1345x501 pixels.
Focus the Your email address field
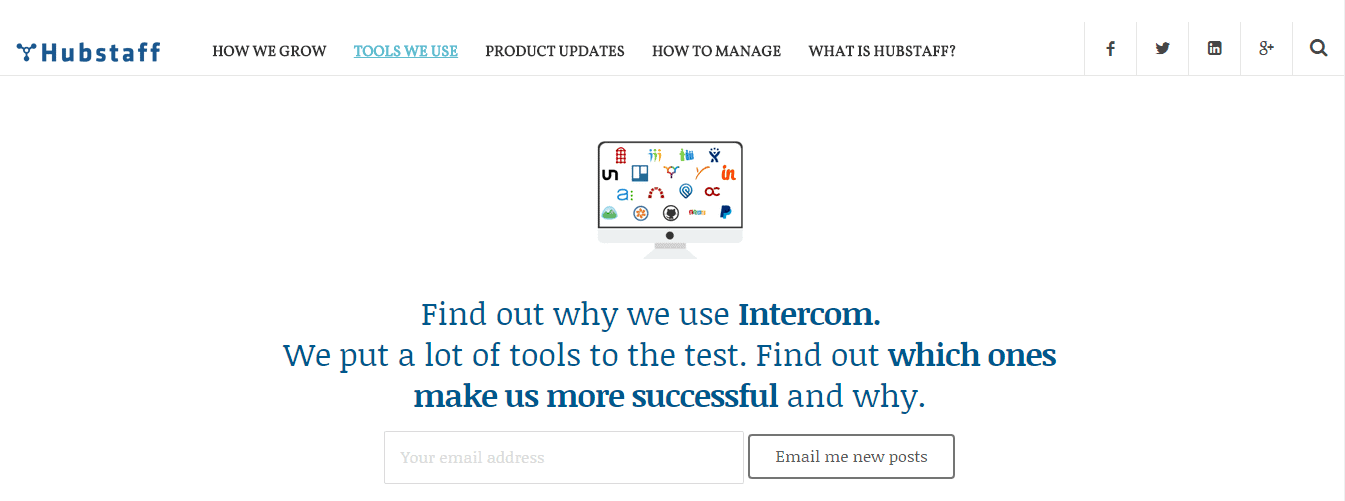[x=563, y=458]
